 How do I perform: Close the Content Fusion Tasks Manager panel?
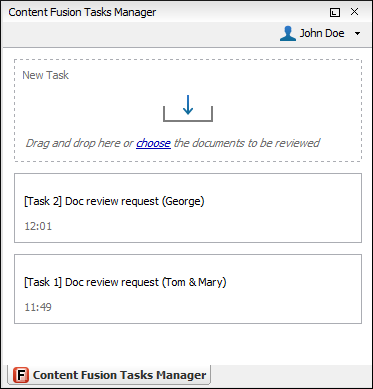(354, 12)
